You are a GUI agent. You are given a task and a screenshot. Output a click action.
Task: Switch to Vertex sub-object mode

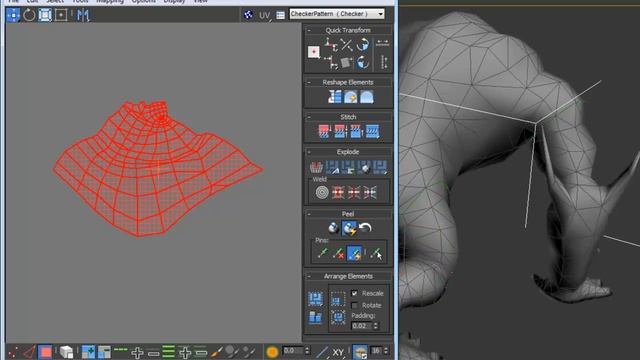tap(13, 352)
